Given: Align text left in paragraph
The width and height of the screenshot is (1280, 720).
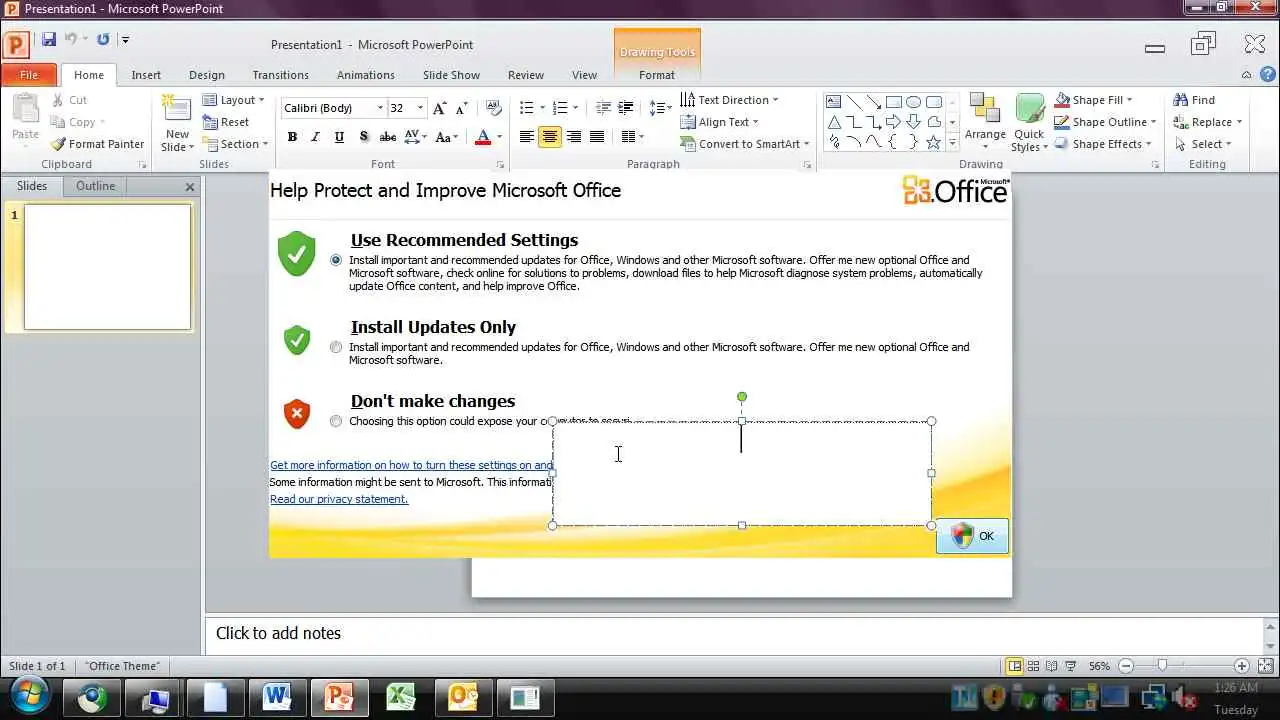Looking at the screenshot, I should [526, 137].
